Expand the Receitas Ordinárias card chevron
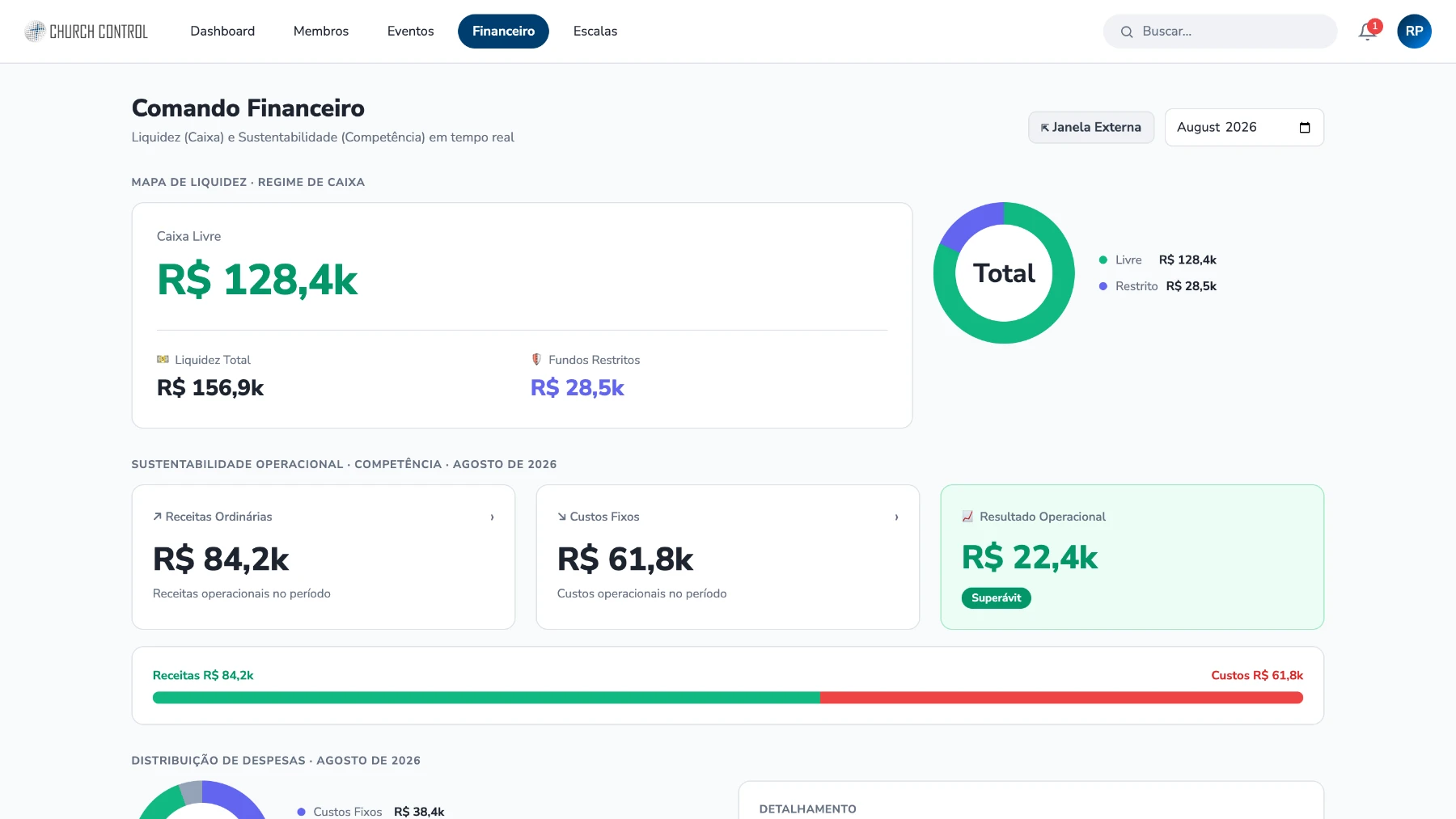Screen dimensions: 1456x819 click(492, 517)
